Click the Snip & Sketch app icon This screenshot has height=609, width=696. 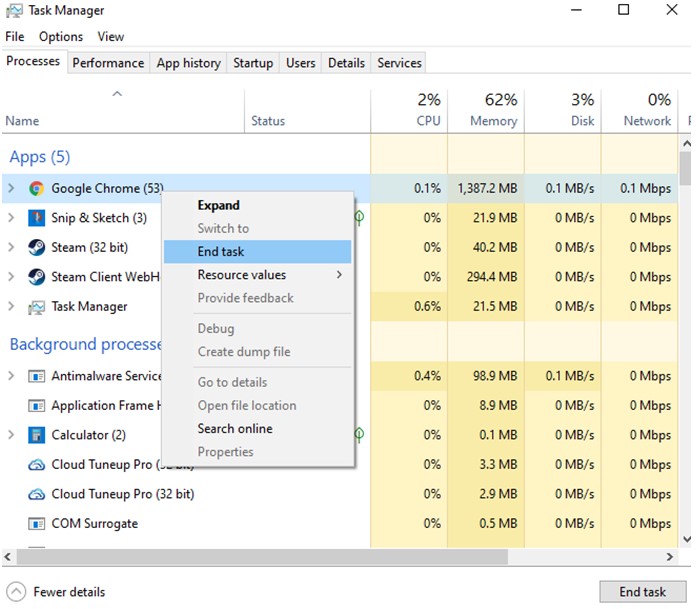(x=36, y=218)
